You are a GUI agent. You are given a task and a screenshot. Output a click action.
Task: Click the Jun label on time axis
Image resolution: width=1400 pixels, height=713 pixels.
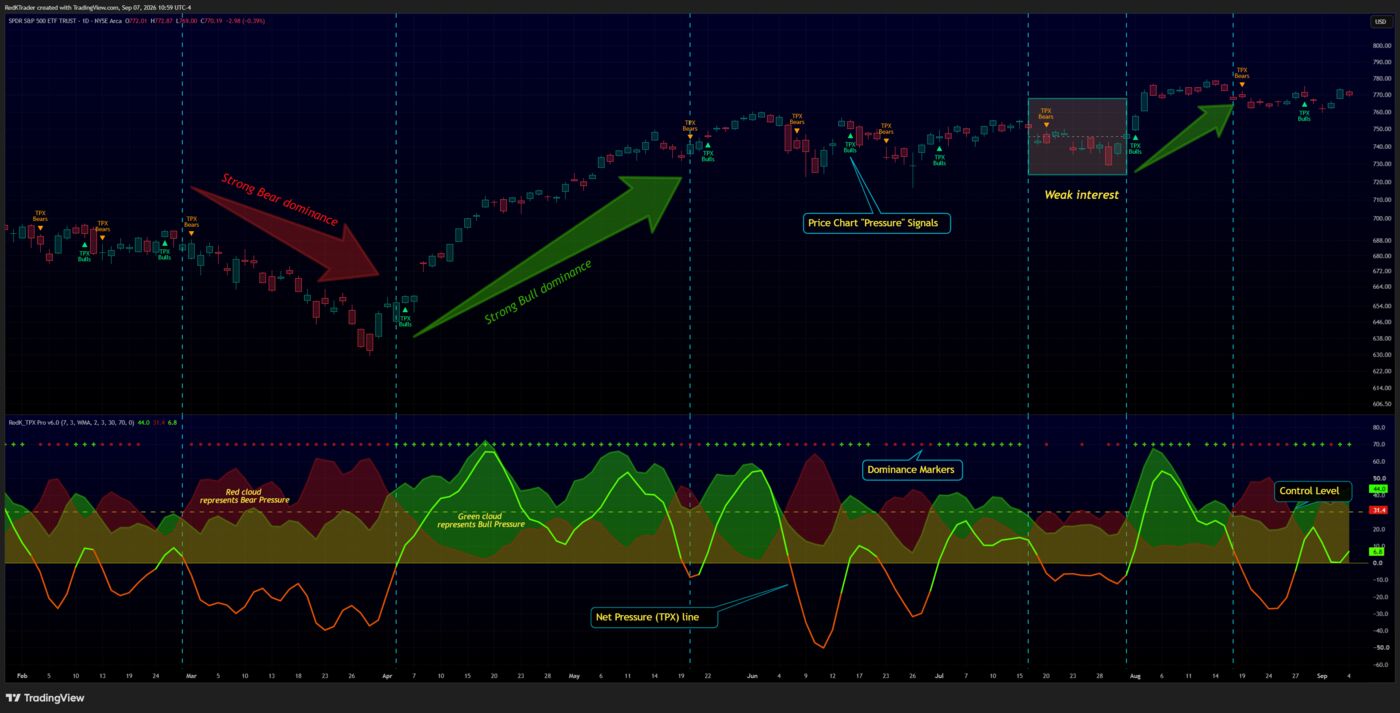coord(752,676)
